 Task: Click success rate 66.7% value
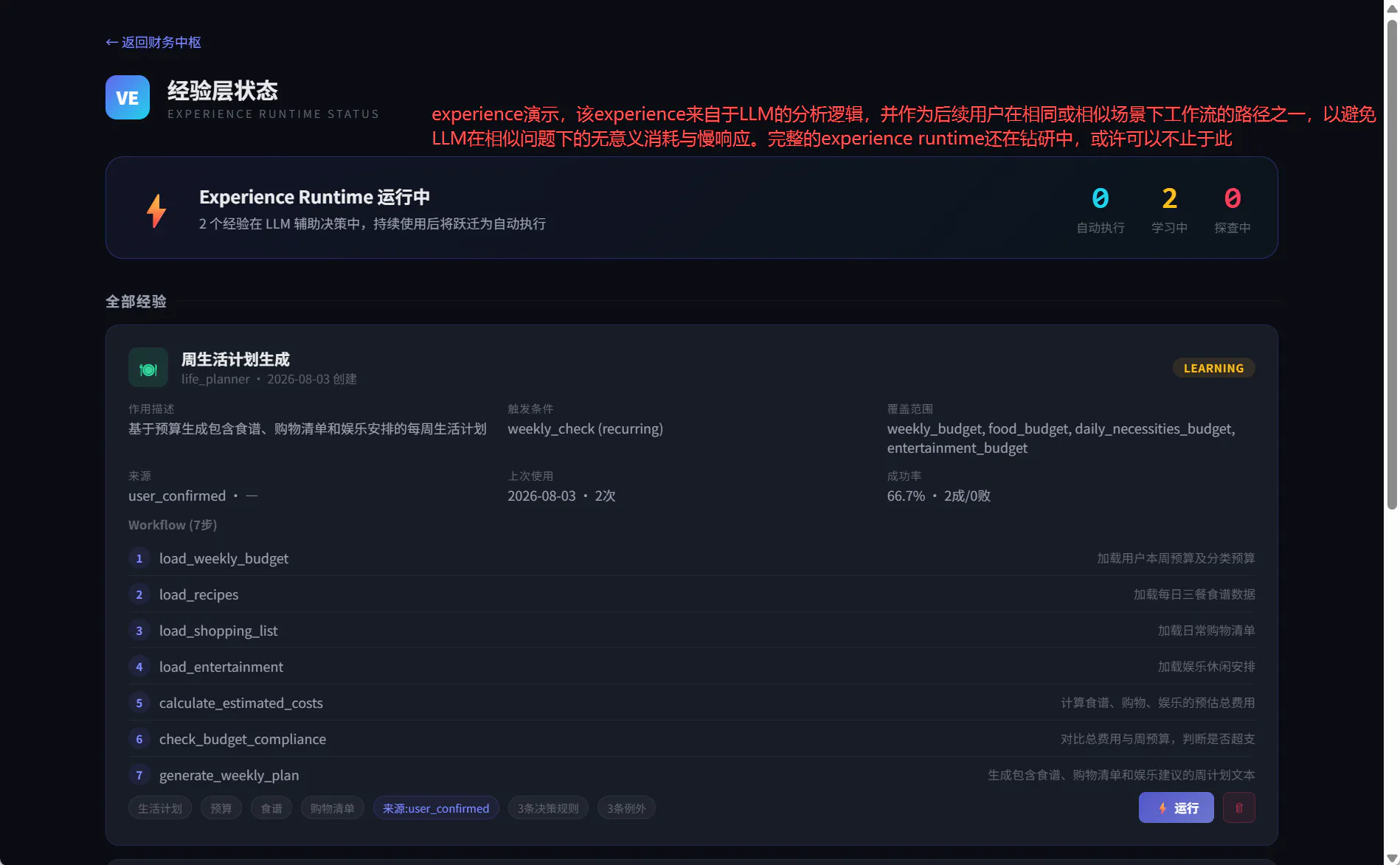click(x=906, y=496)
